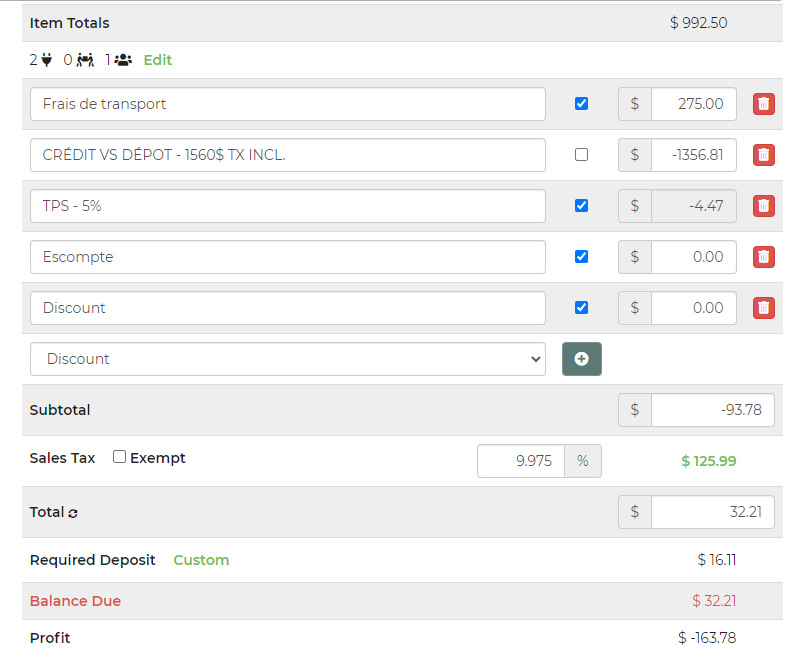The image size is (798, 660).
Task: Check the CRÉDIT VS DÉPOT taxable checkbox
Action: tap(581, 155)
